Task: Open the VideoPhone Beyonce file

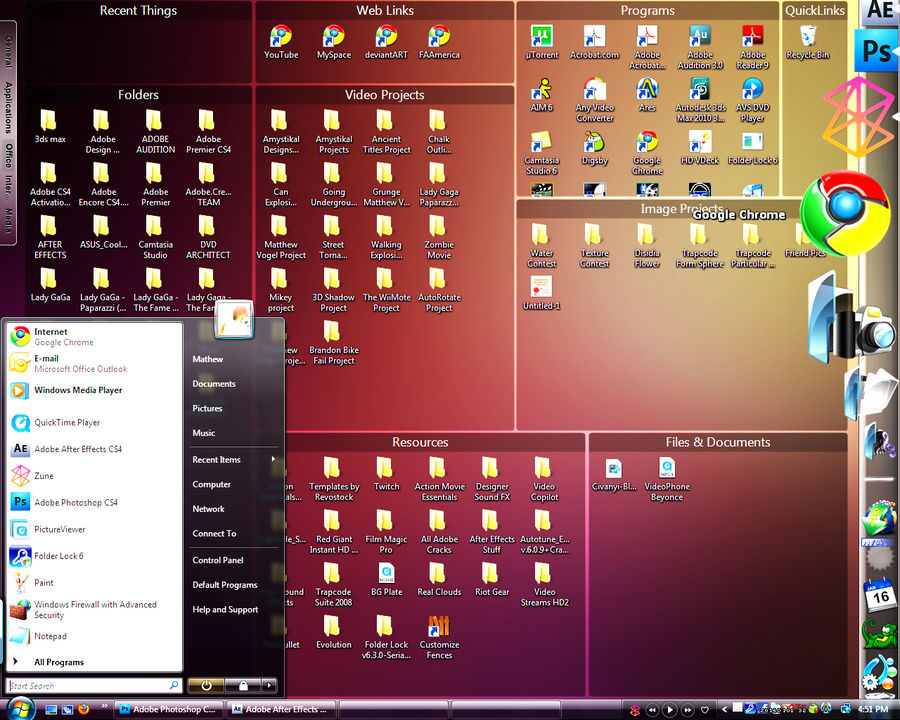Action: tap(666, 479)
